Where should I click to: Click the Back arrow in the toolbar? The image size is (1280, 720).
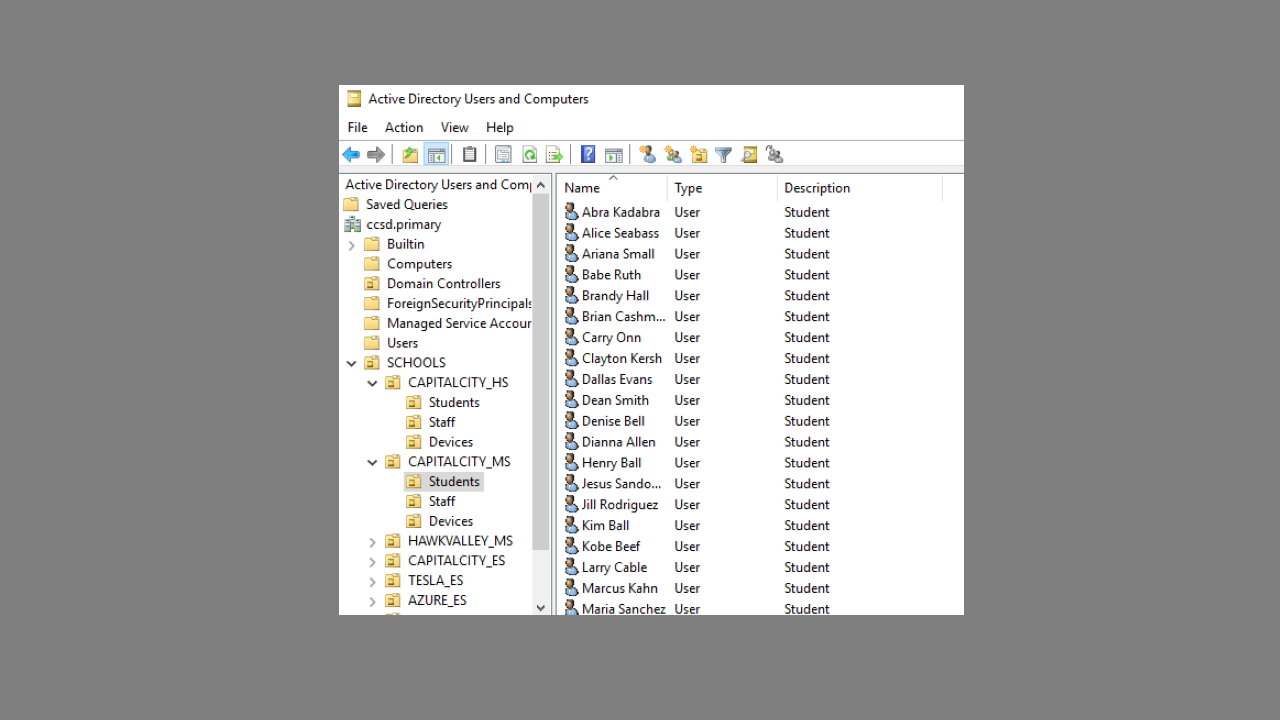(x=351, y=155)
